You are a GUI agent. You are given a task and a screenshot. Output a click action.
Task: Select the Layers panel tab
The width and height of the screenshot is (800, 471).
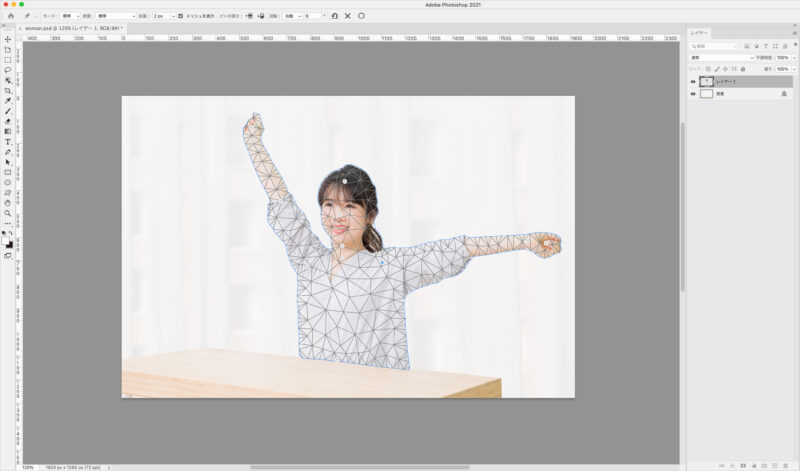pyautogui.click(x=698, y=33)
